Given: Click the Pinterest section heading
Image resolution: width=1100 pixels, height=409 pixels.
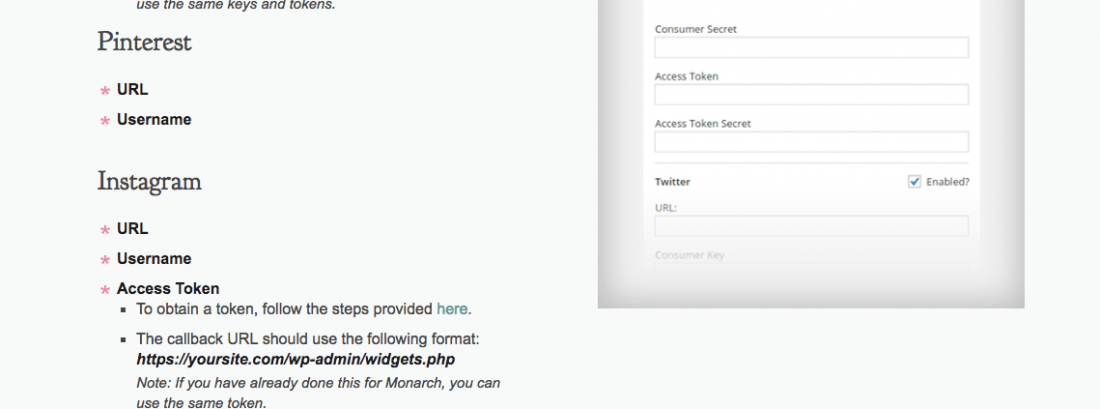Looking at the screenshot, I should tap(144, 42).
